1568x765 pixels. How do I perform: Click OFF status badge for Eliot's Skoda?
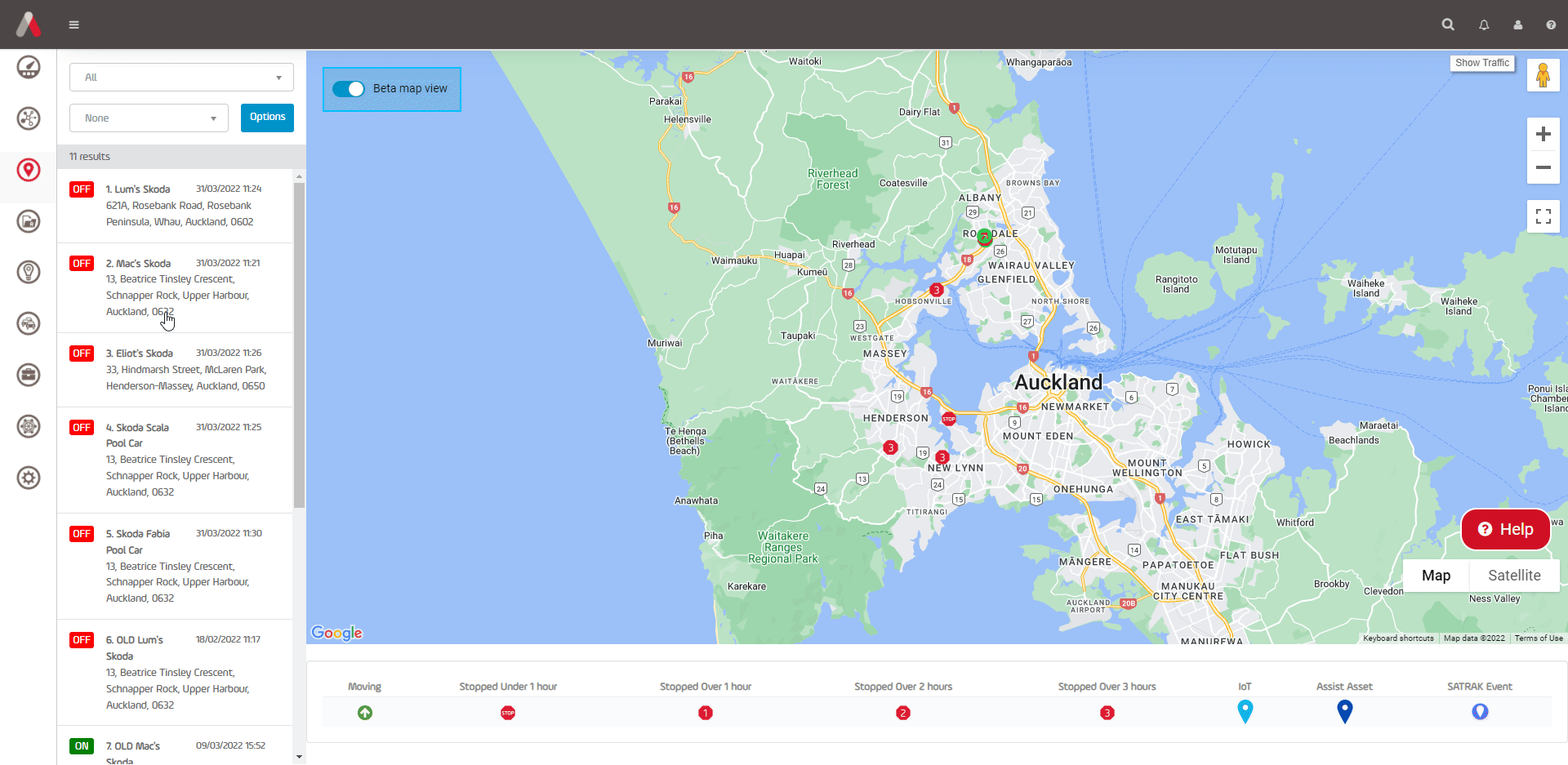coord(82,354)
